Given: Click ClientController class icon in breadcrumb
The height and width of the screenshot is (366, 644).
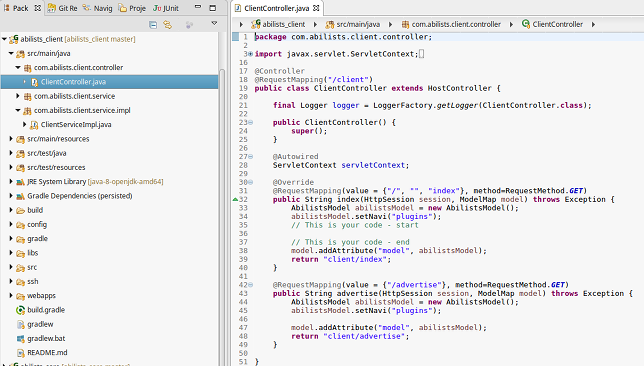Looking at the screenshot, I should (x=526, y=24).
